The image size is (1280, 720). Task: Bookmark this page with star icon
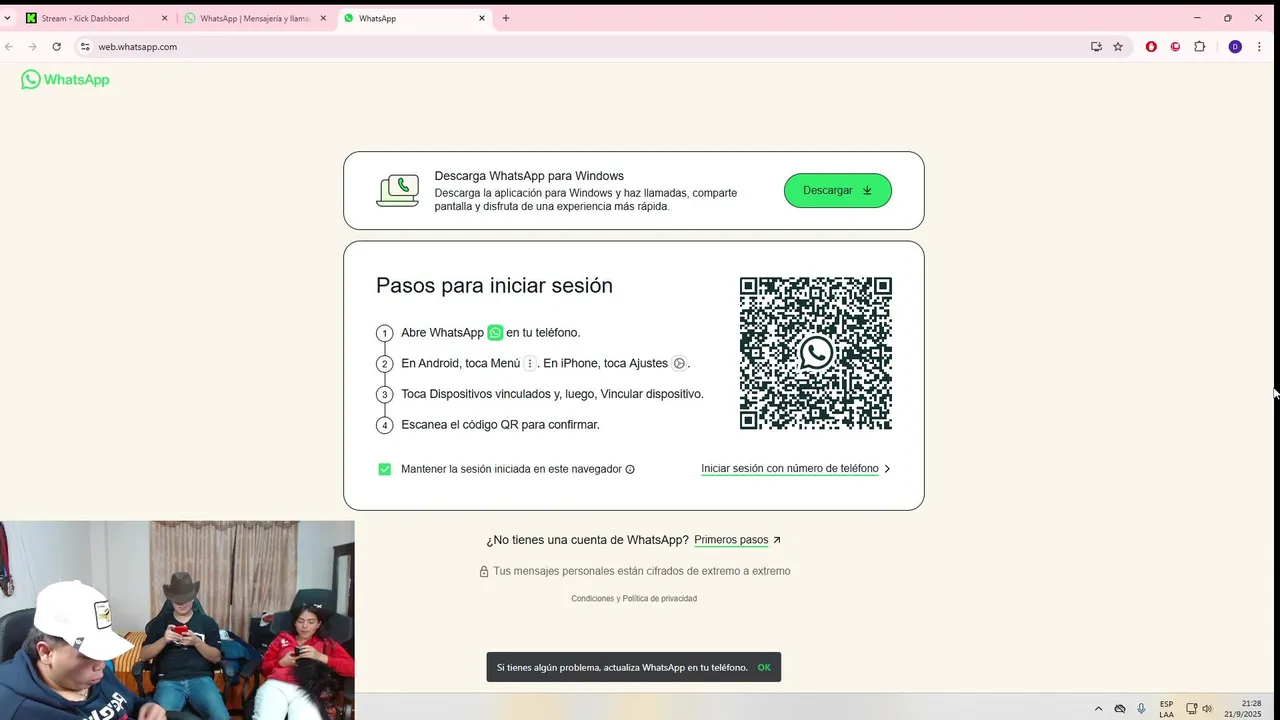click(1118, 47)
